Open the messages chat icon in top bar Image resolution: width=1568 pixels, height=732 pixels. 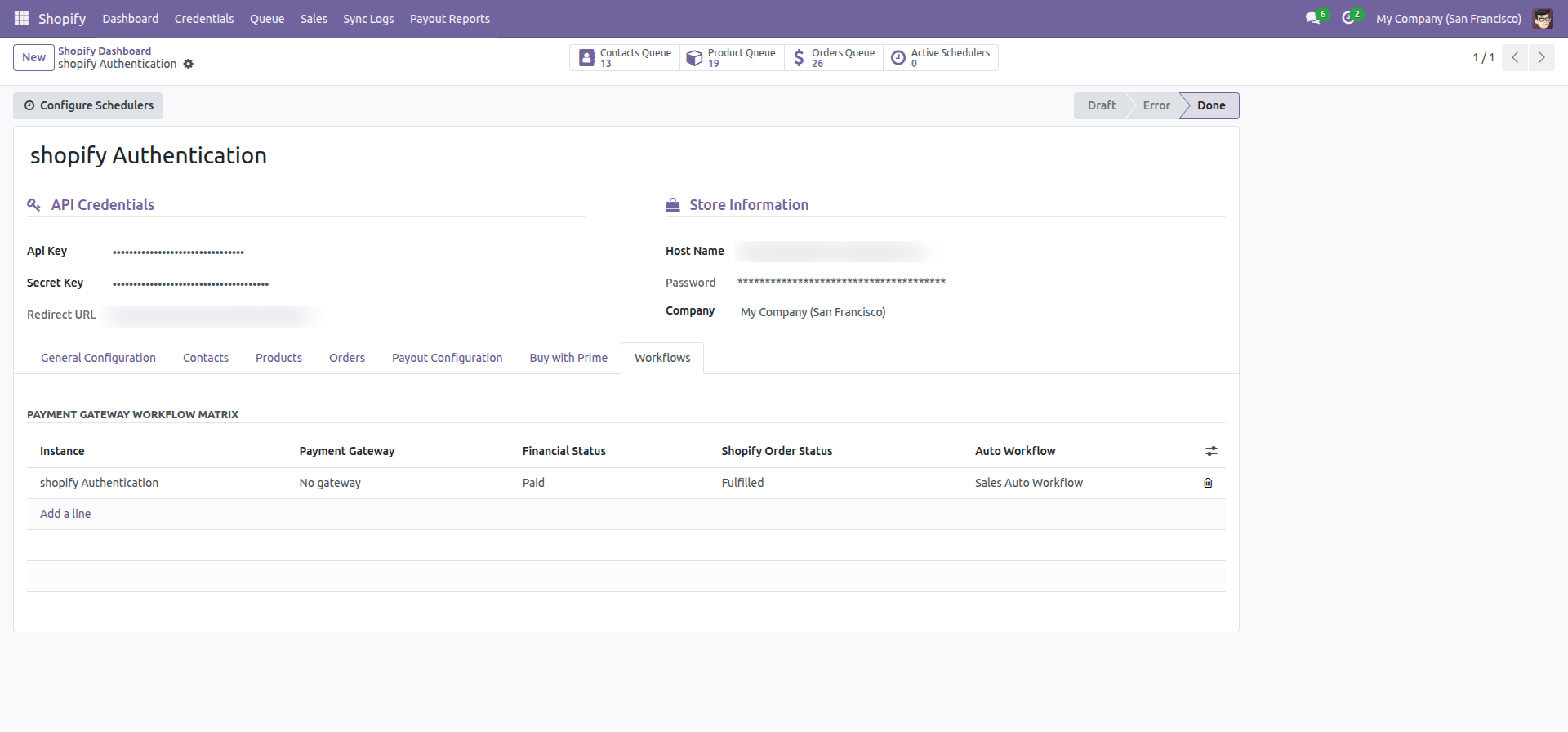[1312, 18]
